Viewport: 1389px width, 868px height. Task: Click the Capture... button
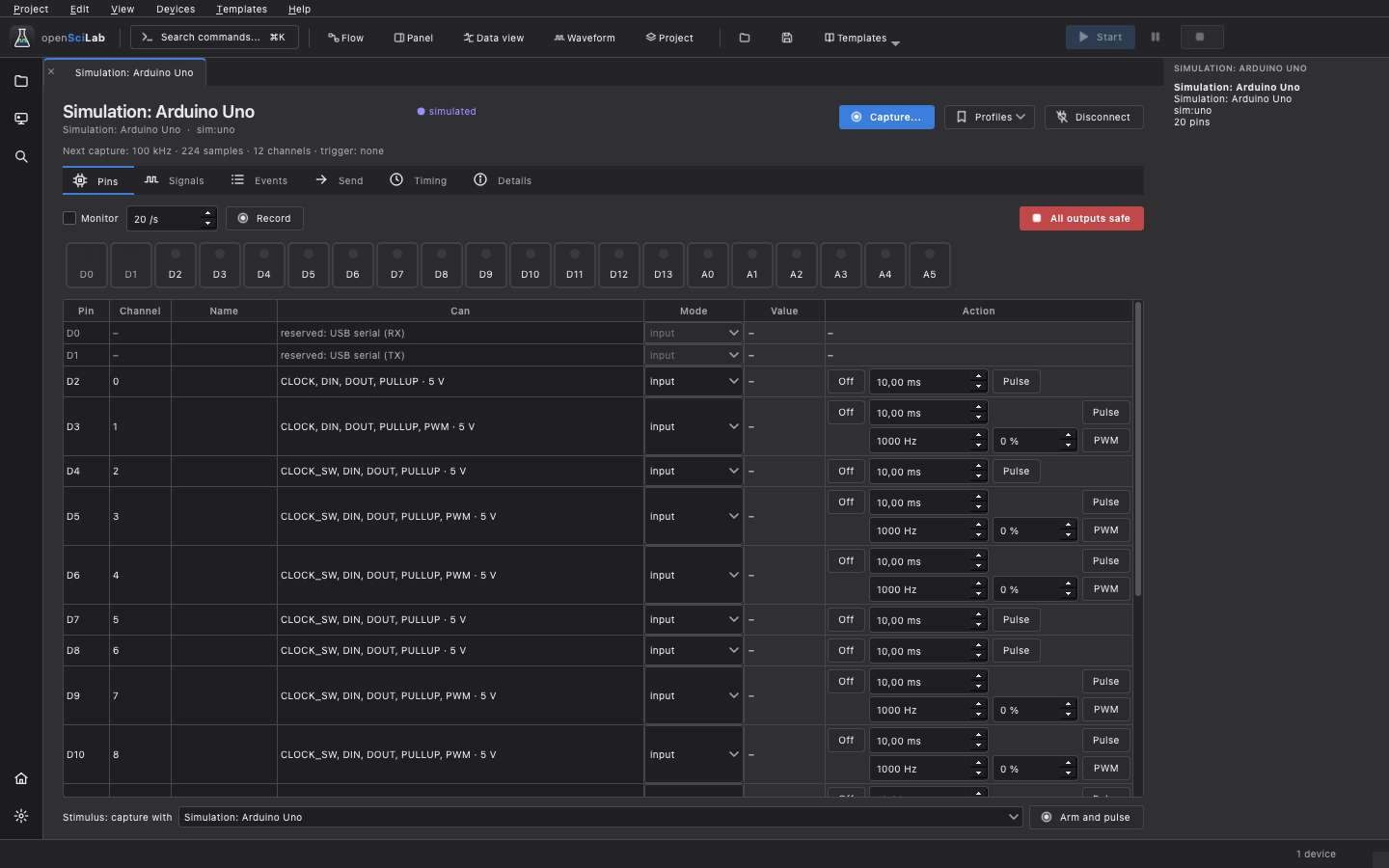pyautogui.click(x=886, y=117)
